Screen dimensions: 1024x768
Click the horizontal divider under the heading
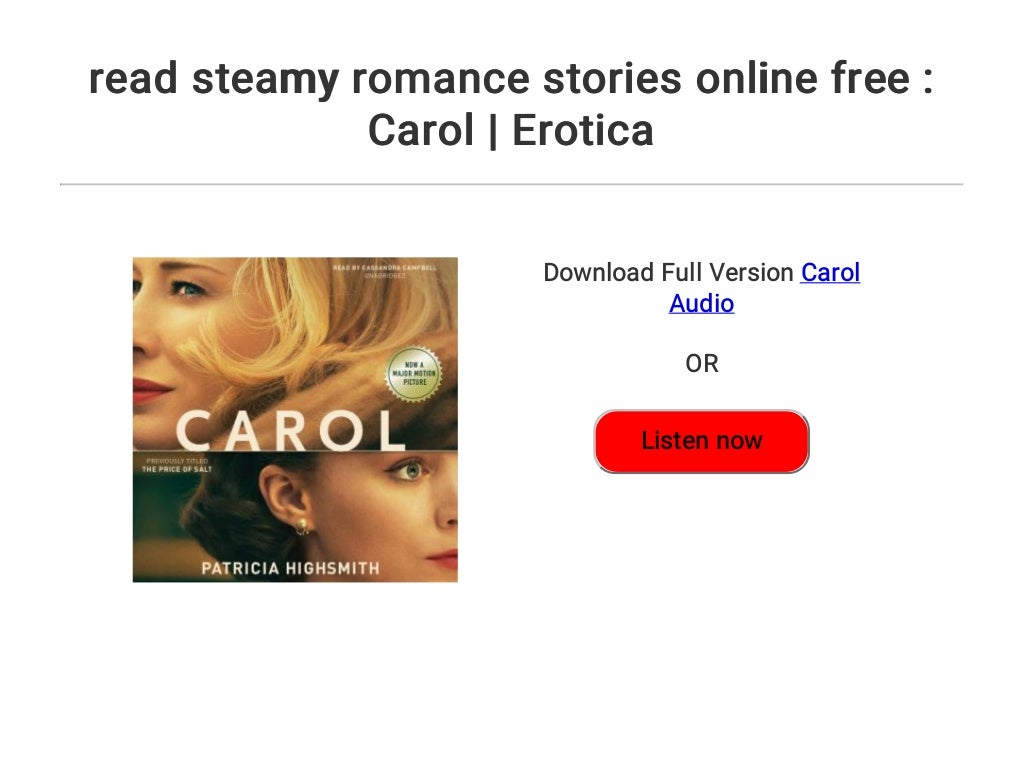click(x=511, y=184)
